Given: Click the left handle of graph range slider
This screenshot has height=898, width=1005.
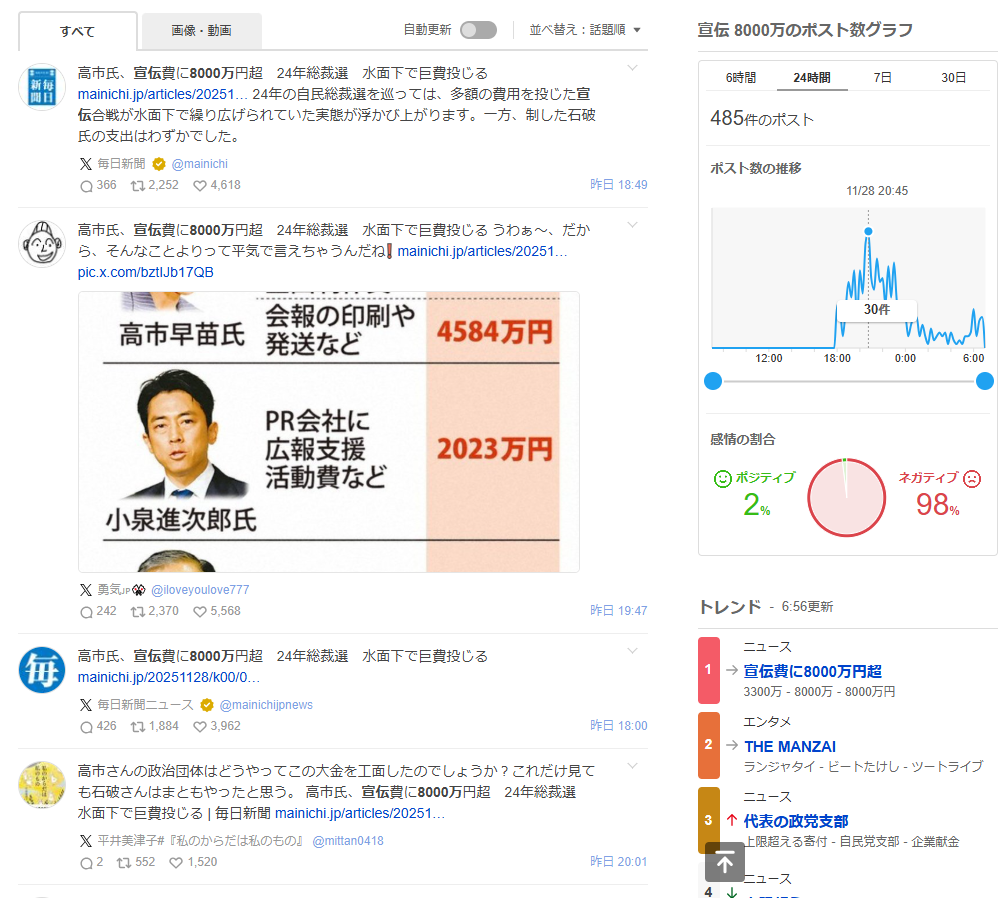Looking at the screenshot, I should tap(713, 381).
